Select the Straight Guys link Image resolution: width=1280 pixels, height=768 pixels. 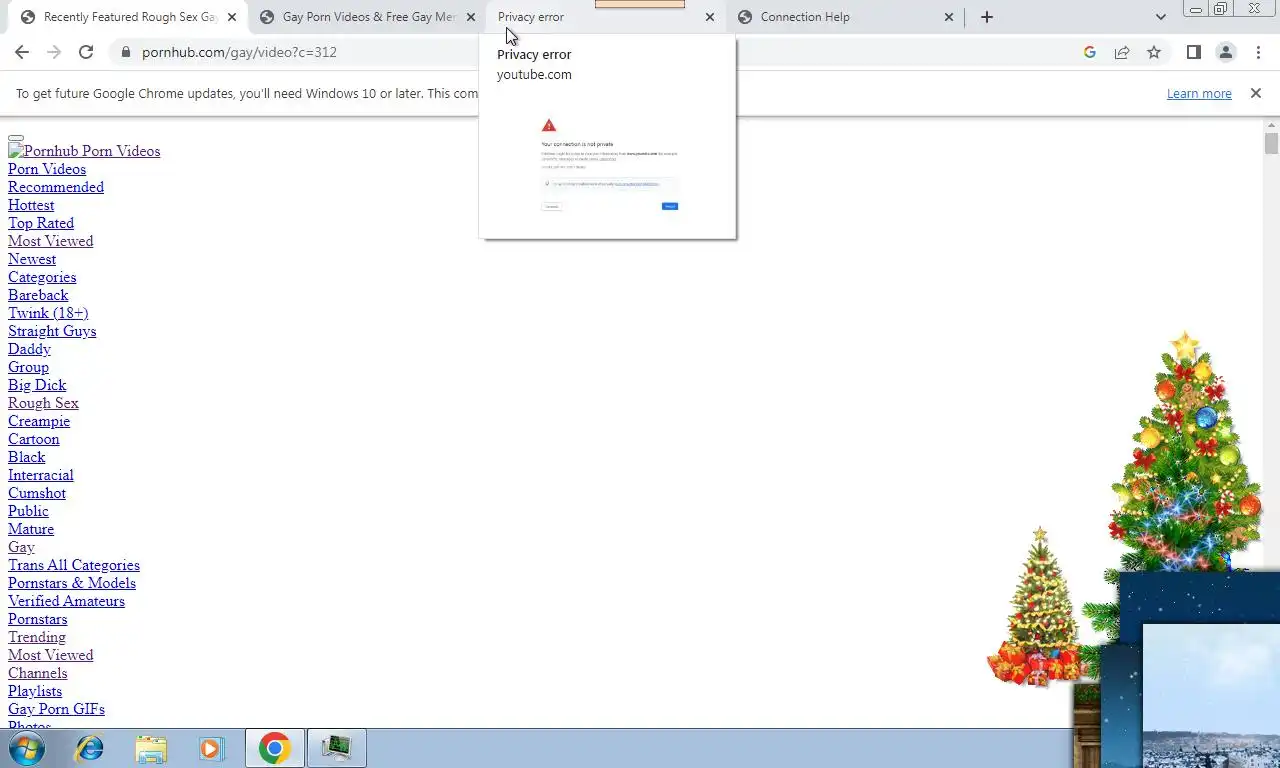(x=52, y=331)
